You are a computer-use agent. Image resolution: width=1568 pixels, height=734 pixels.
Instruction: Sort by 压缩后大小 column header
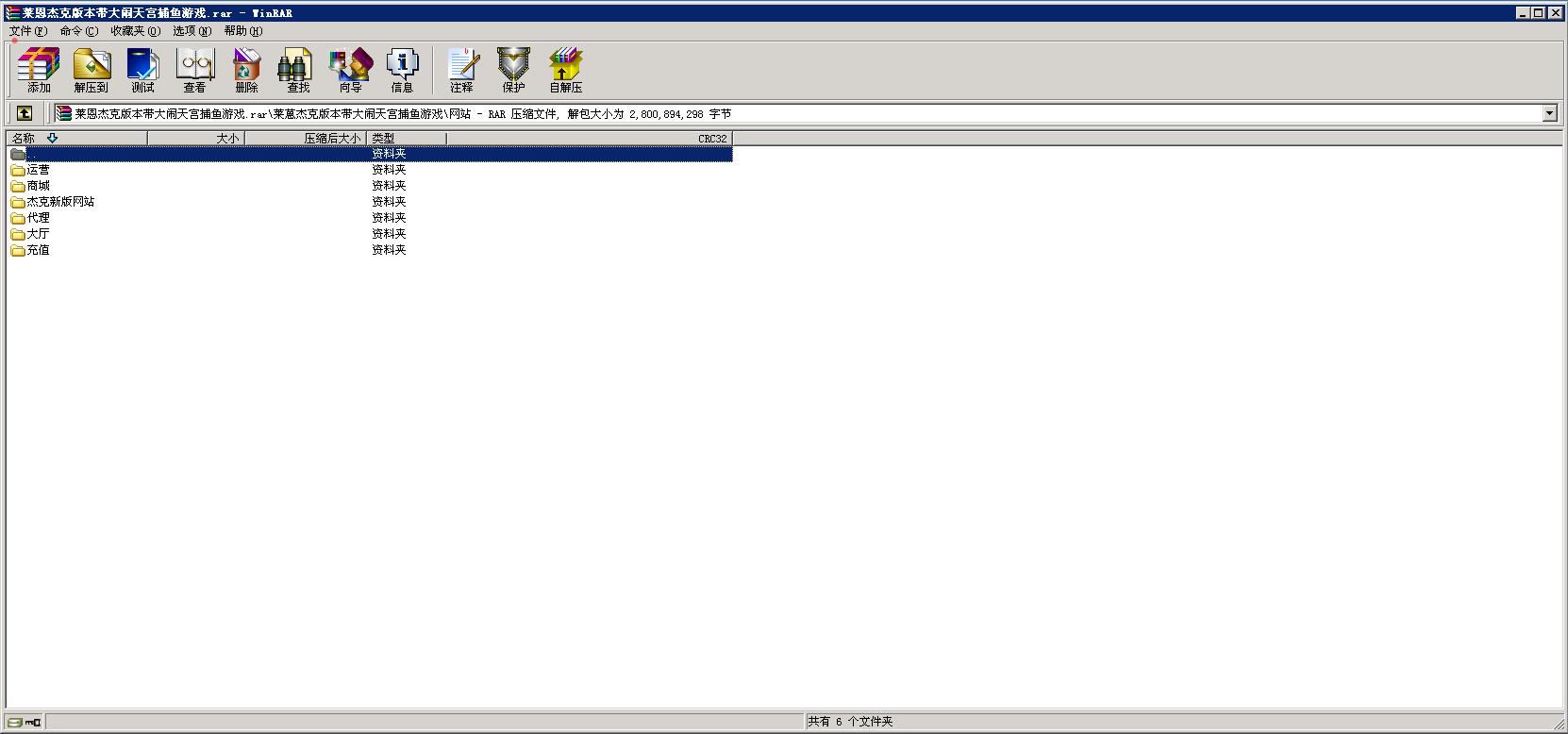pyautogui.click(x=330, y=138)
